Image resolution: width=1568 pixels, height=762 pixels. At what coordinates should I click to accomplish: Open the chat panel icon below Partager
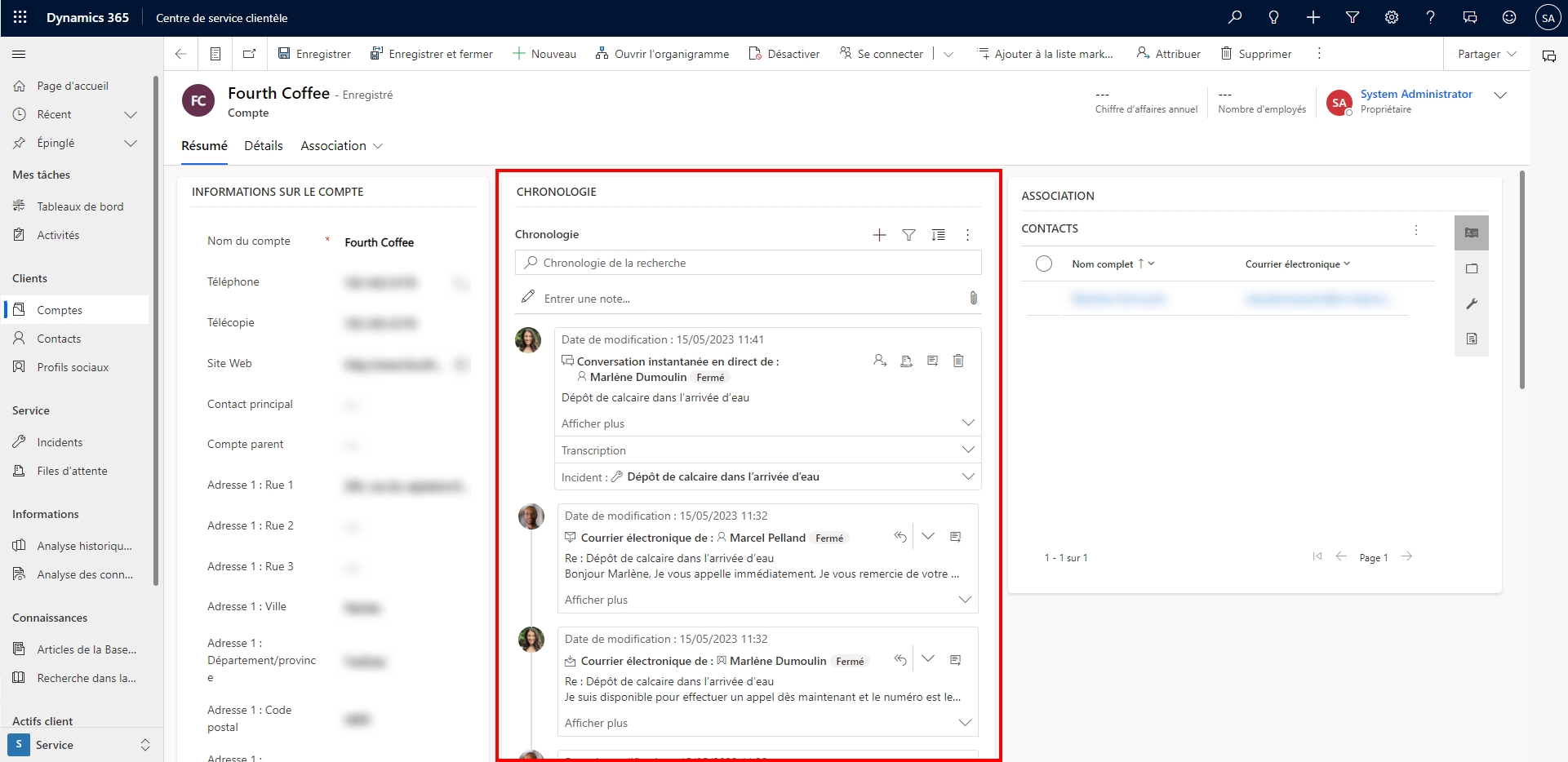point(1548,55)
